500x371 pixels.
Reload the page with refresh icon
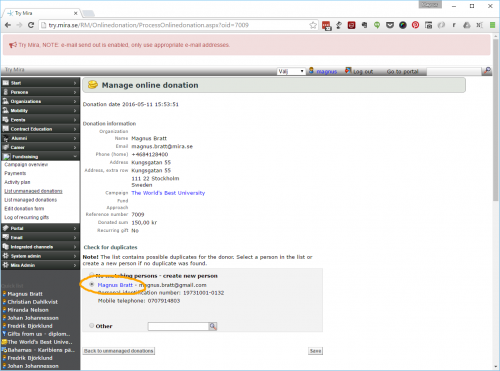pos(31,25)
